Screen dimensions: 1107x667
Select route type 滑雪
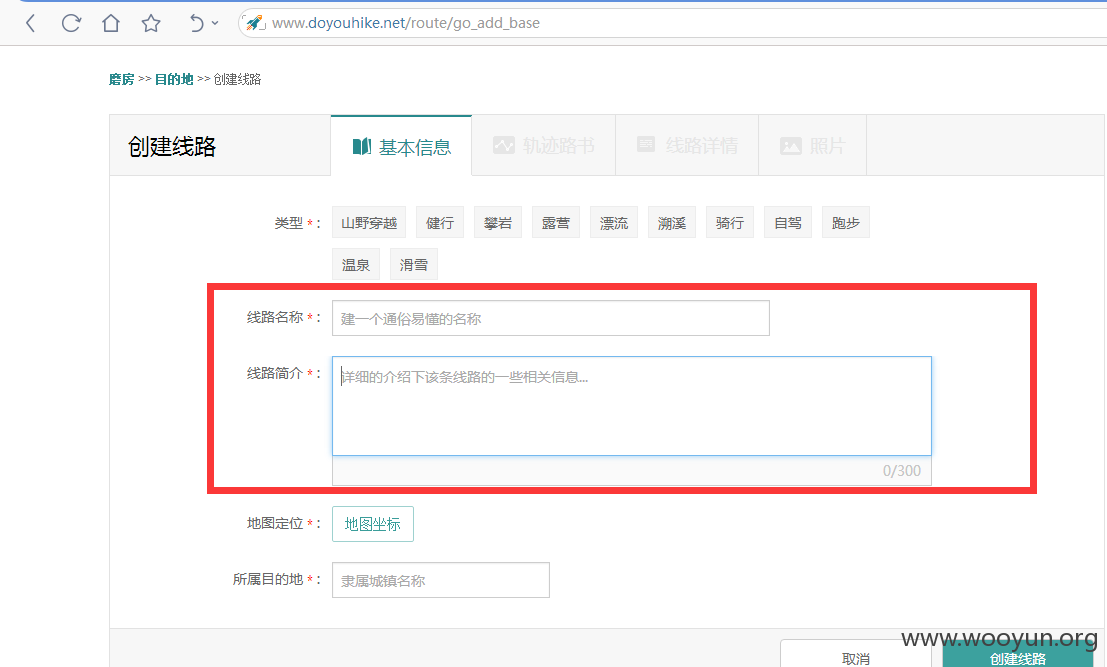414,264
